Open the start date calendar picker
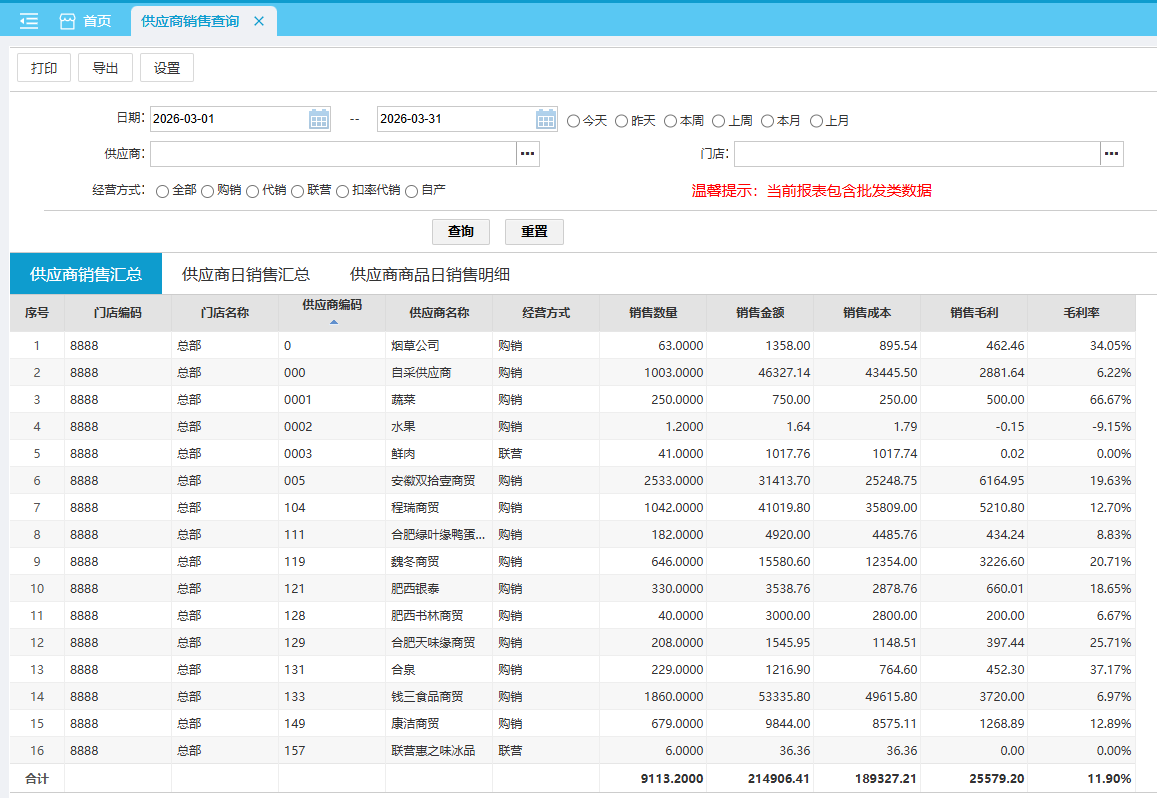Viewport: 1157px width, 798px height. (319, 119)
